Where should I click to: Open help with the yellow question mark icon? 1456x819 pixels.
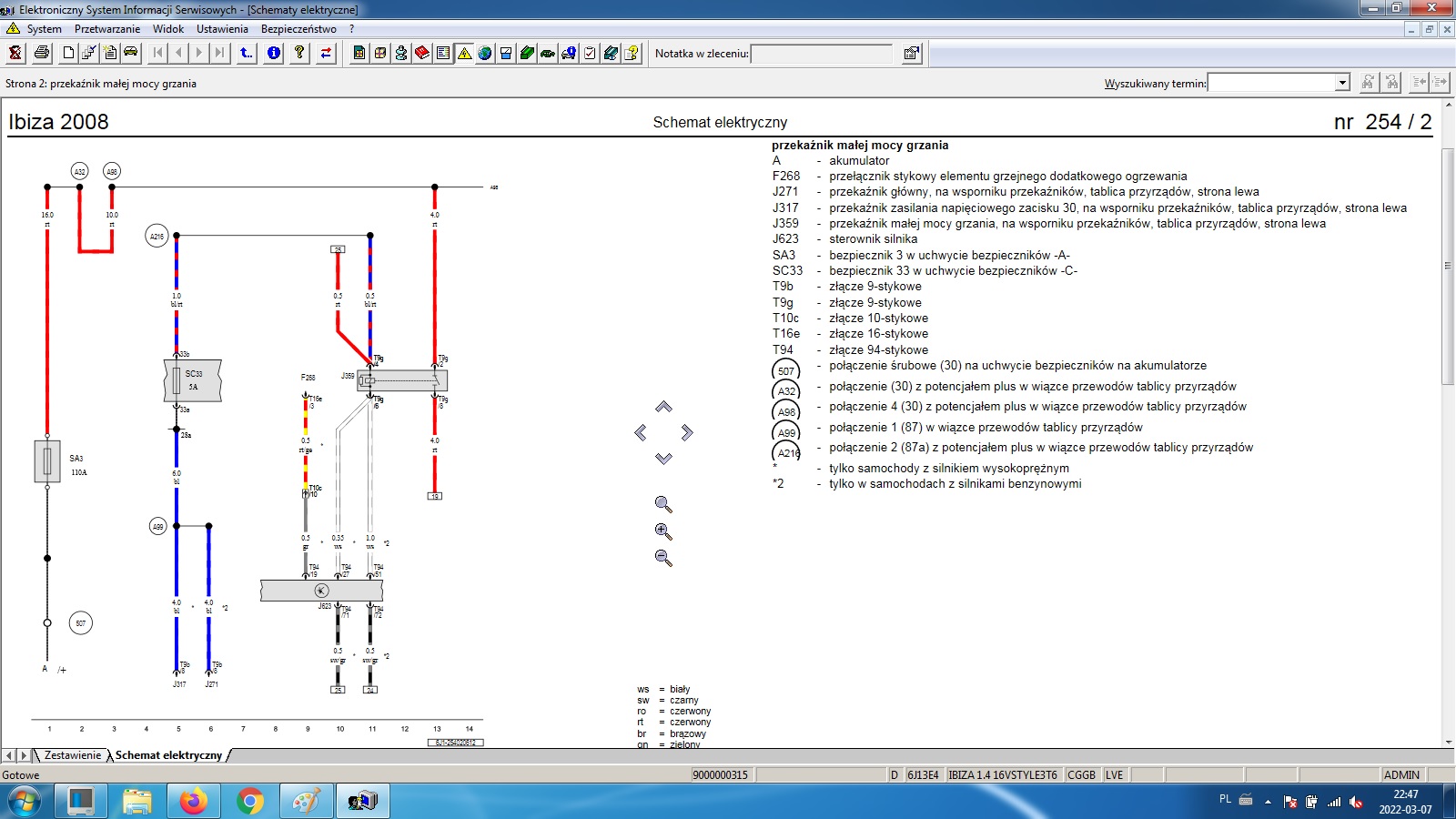tap(299, 53)
